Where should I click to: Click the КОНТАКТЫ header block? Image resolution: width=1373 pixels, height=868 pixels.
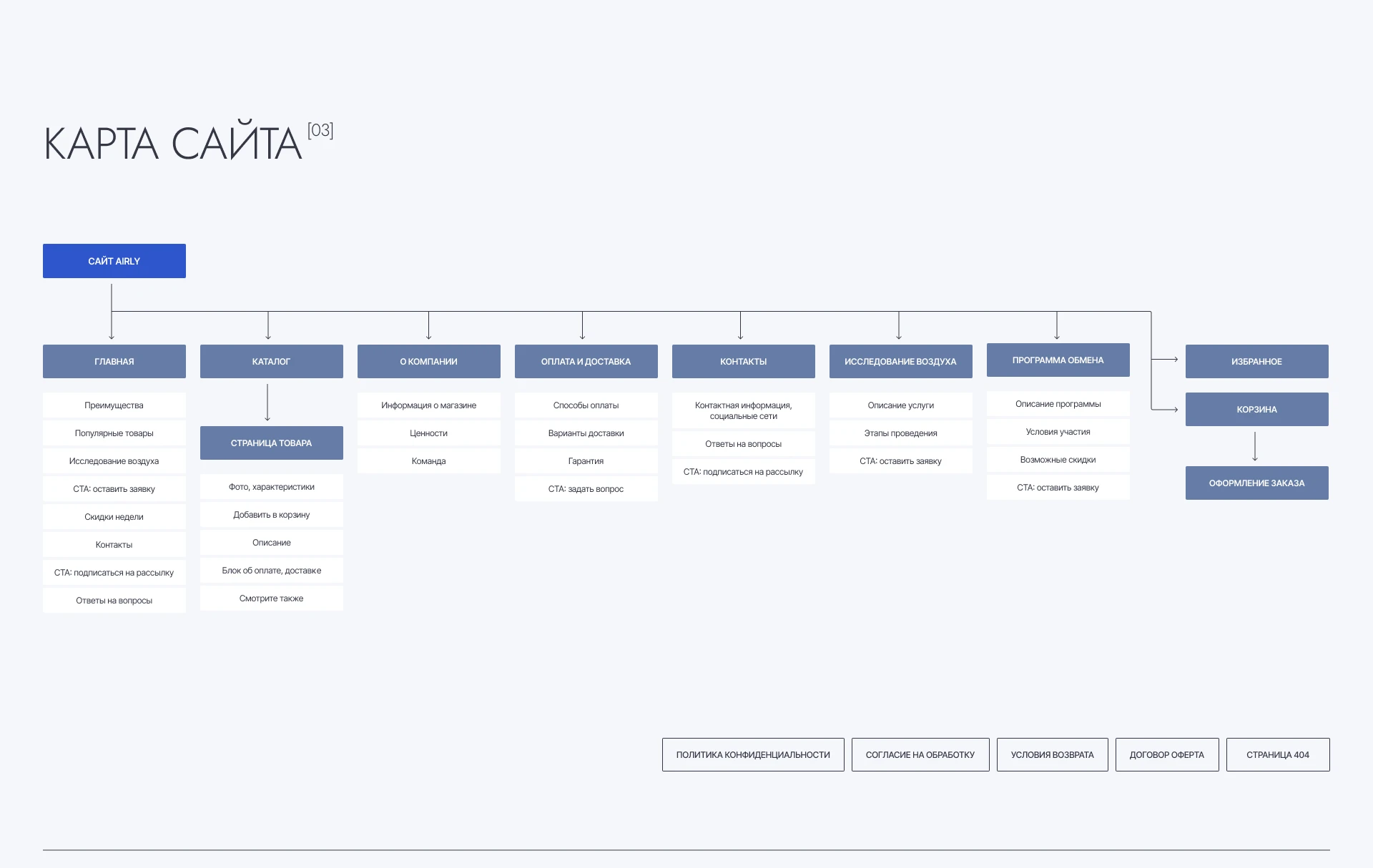[x=744, y=361]
